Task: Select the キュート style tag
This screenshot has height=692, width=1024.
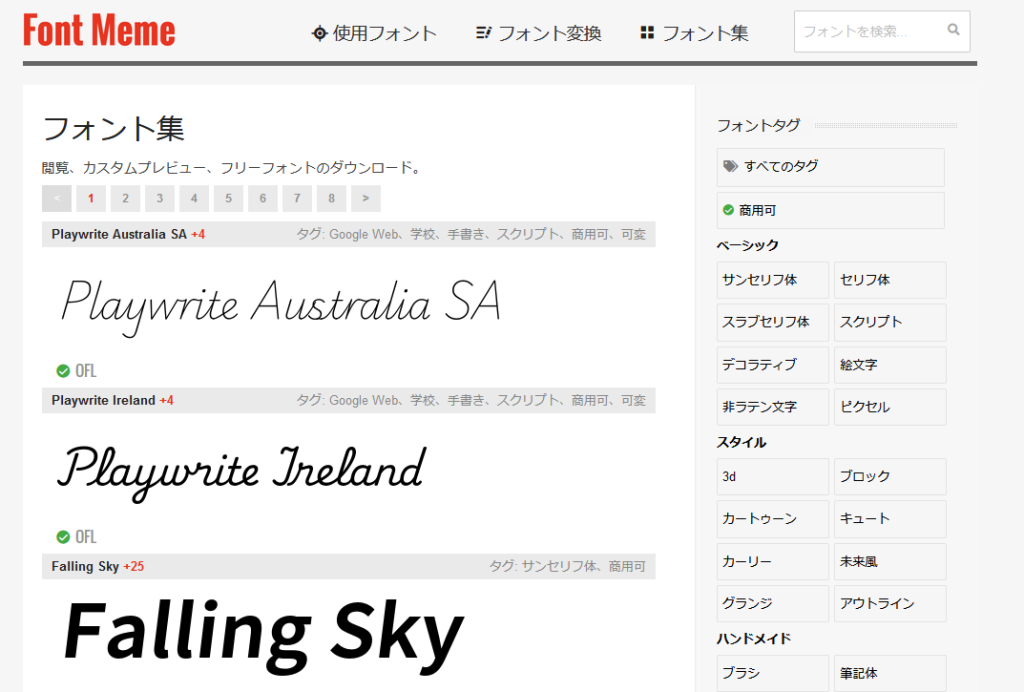Action: tap(890, 519)
